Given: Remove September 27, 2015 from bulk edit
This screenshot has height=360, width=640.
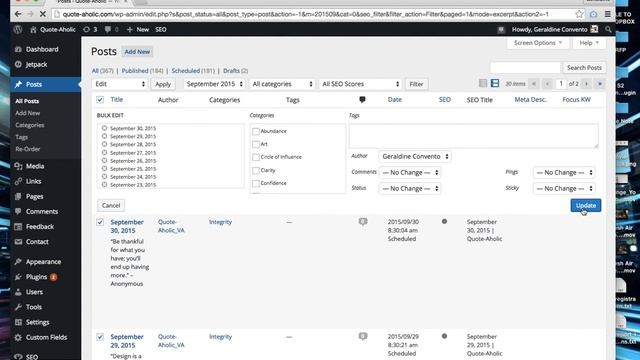Looking at the screenshot, I should [104, 152].
